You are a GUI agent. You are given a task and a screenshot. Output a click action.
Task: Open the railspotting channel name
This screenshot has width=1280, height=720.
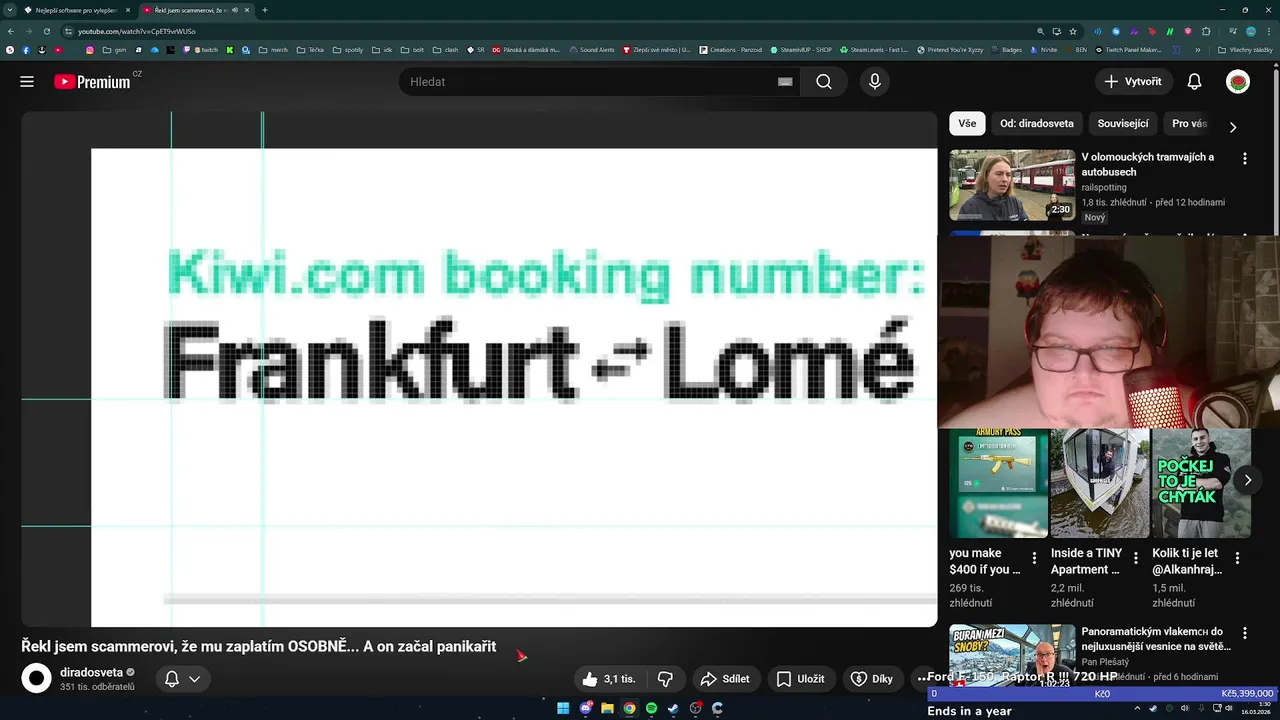pyautogui.click(x=1104, y=187)
